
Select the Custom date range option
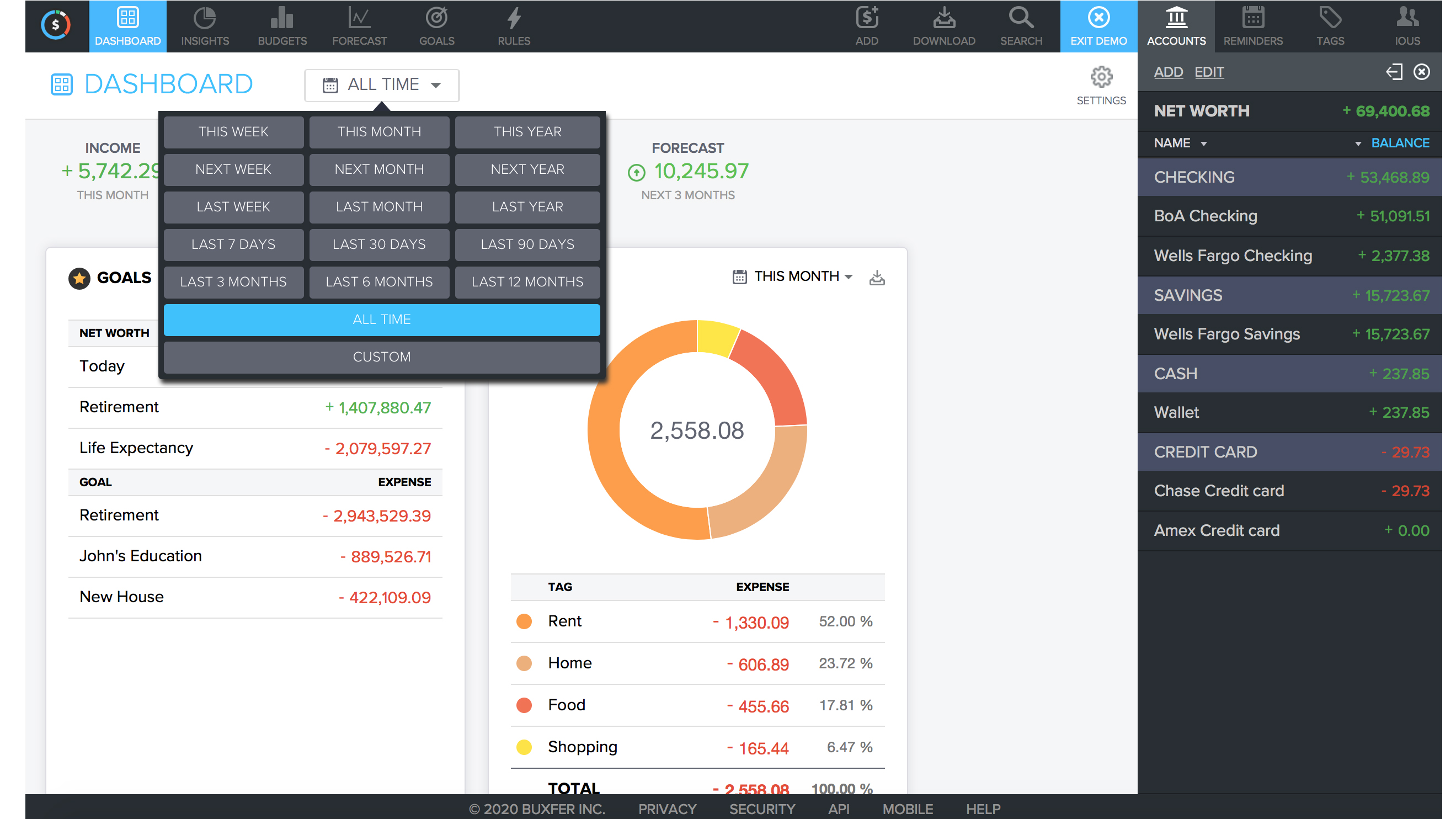(382, 357)
